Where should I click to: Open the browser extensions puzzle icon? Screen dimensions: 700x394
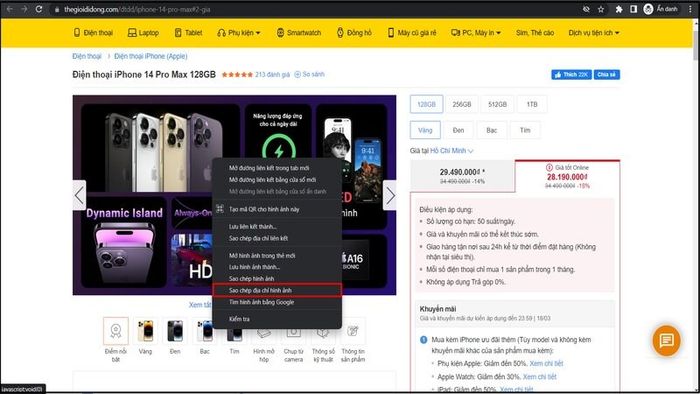(x=619, y=9)
